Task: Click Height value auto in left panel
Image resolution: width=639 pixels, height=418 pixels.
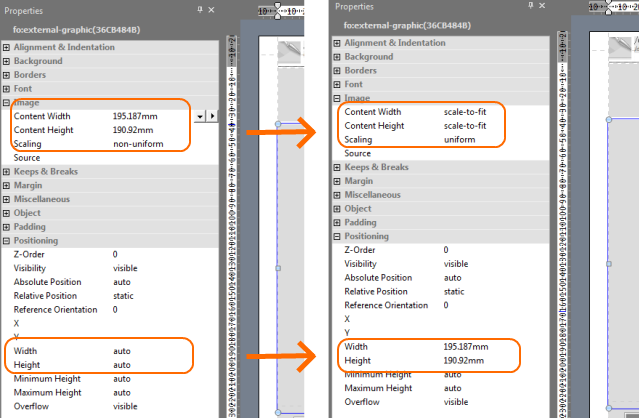Action: click(x=122, y=365)
